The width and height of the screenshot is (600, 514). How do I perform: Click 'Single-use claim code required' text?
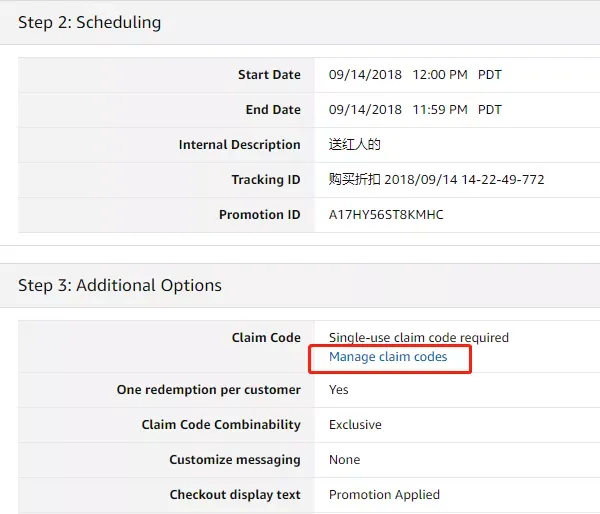[419, 338]
